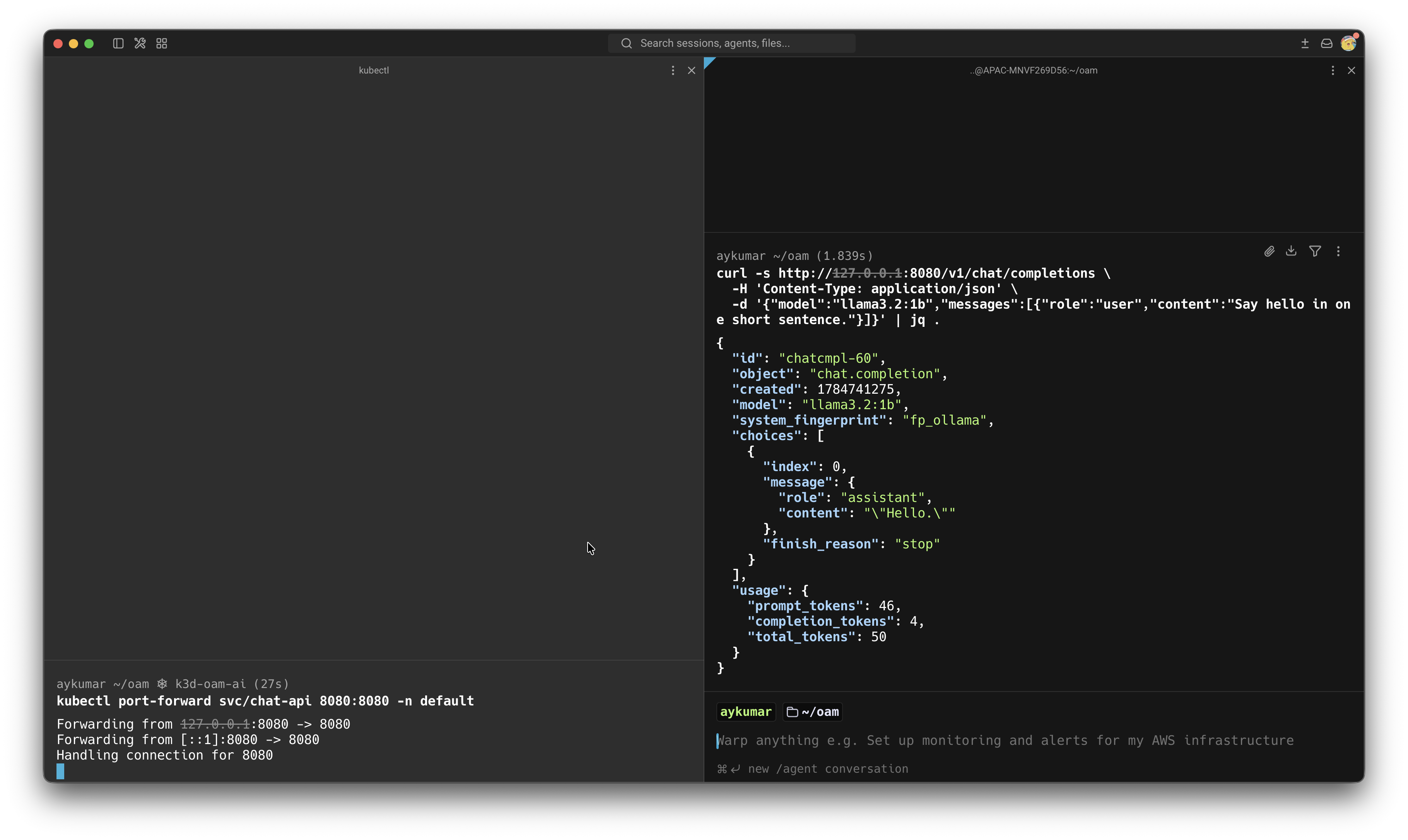Close the kubectl pane
Screen dimensions: 1408x840
tap(691, 70)
